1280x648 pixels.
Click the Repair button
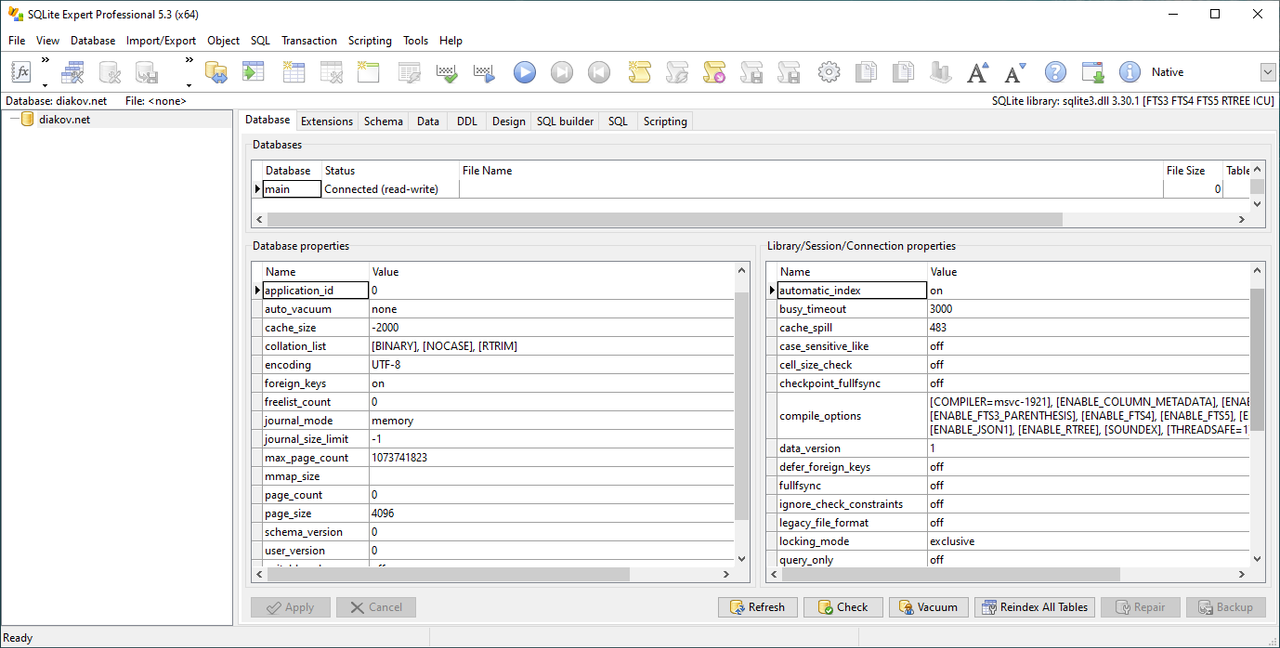1140,607
